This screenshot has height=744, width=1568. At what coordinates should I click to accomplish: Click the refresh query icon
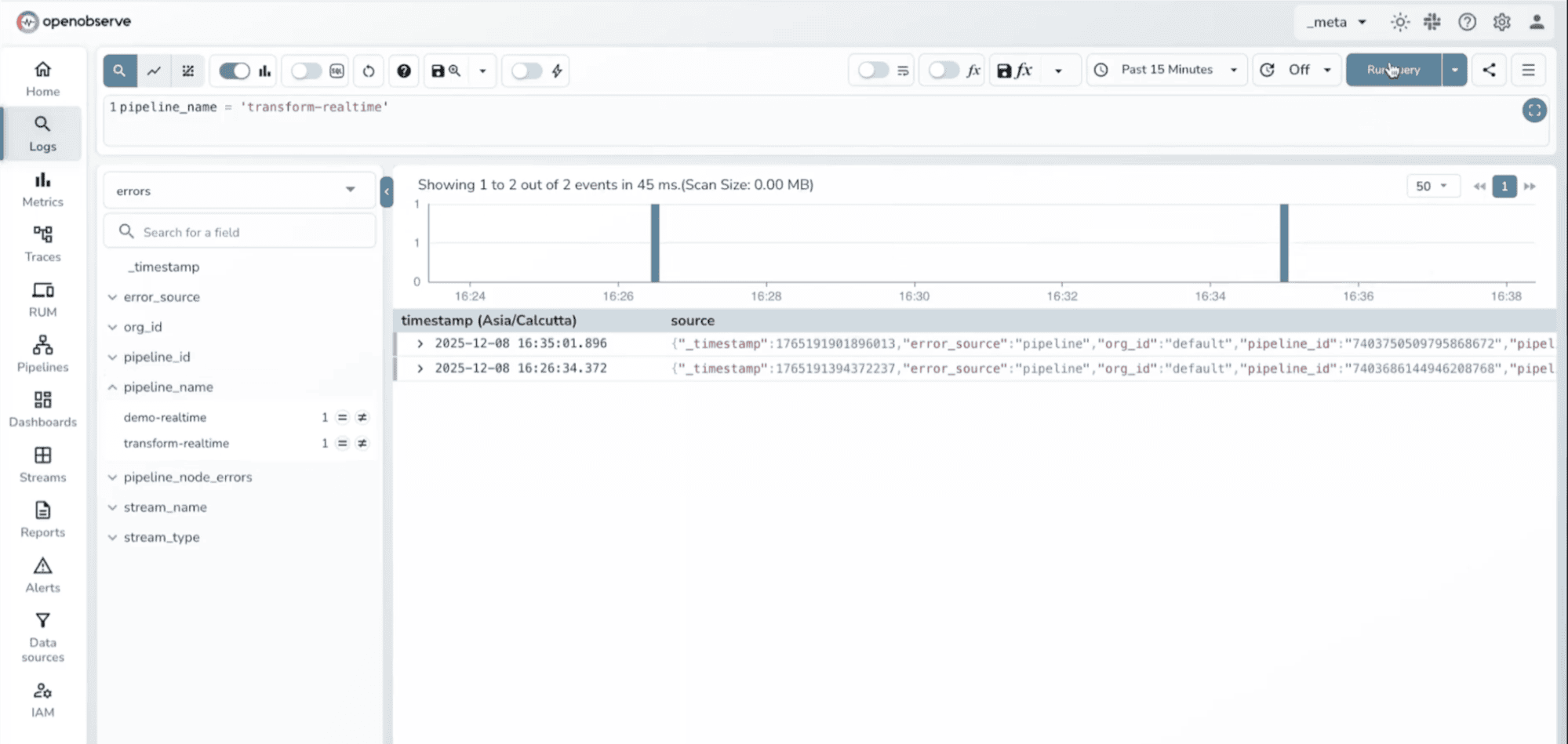[368, 71]
